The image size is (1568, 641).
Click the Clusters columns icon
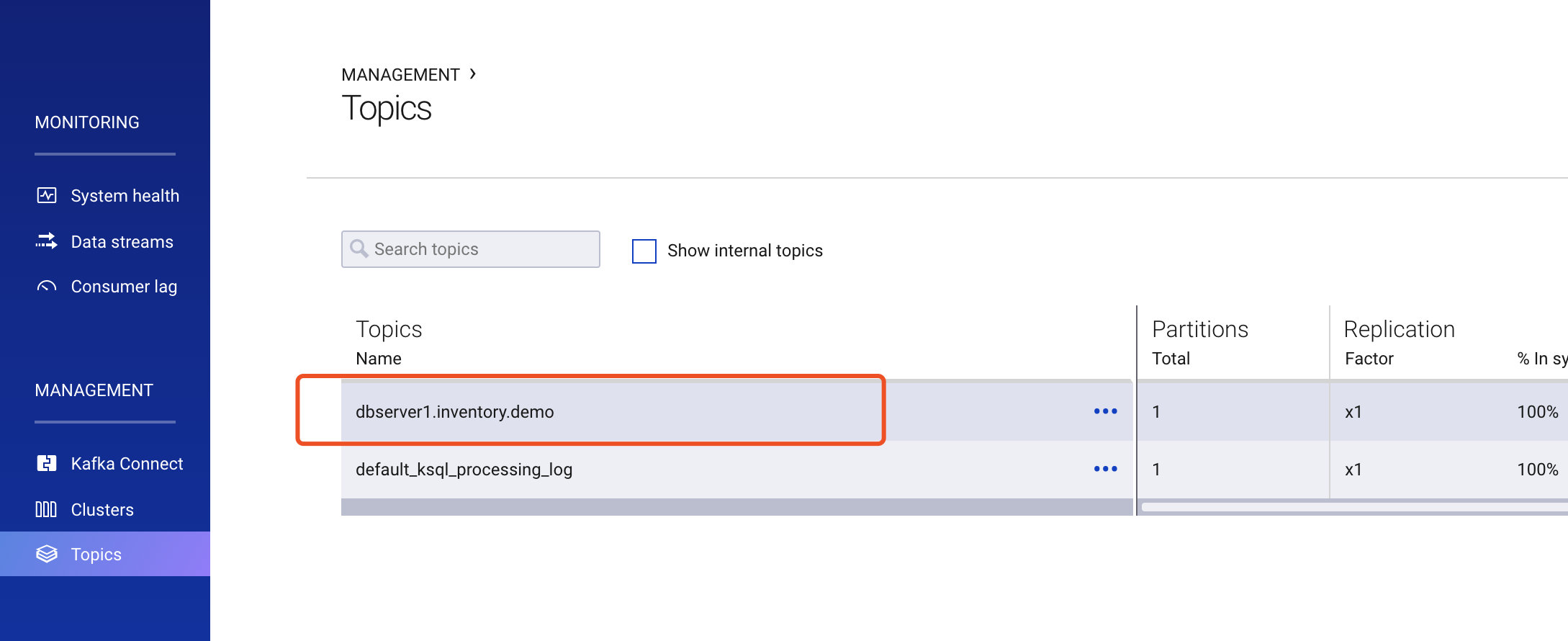(47, 509)
